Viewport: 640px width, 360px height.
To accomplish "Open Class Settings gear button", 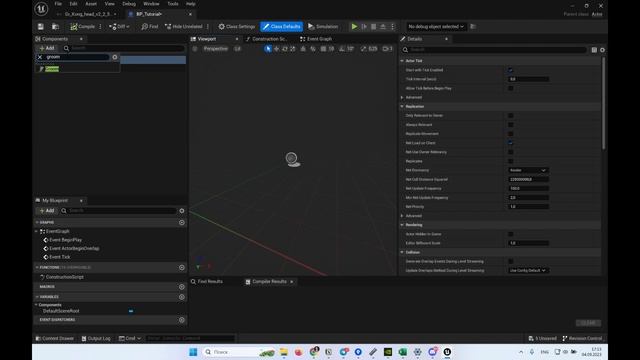I will 237,27.
